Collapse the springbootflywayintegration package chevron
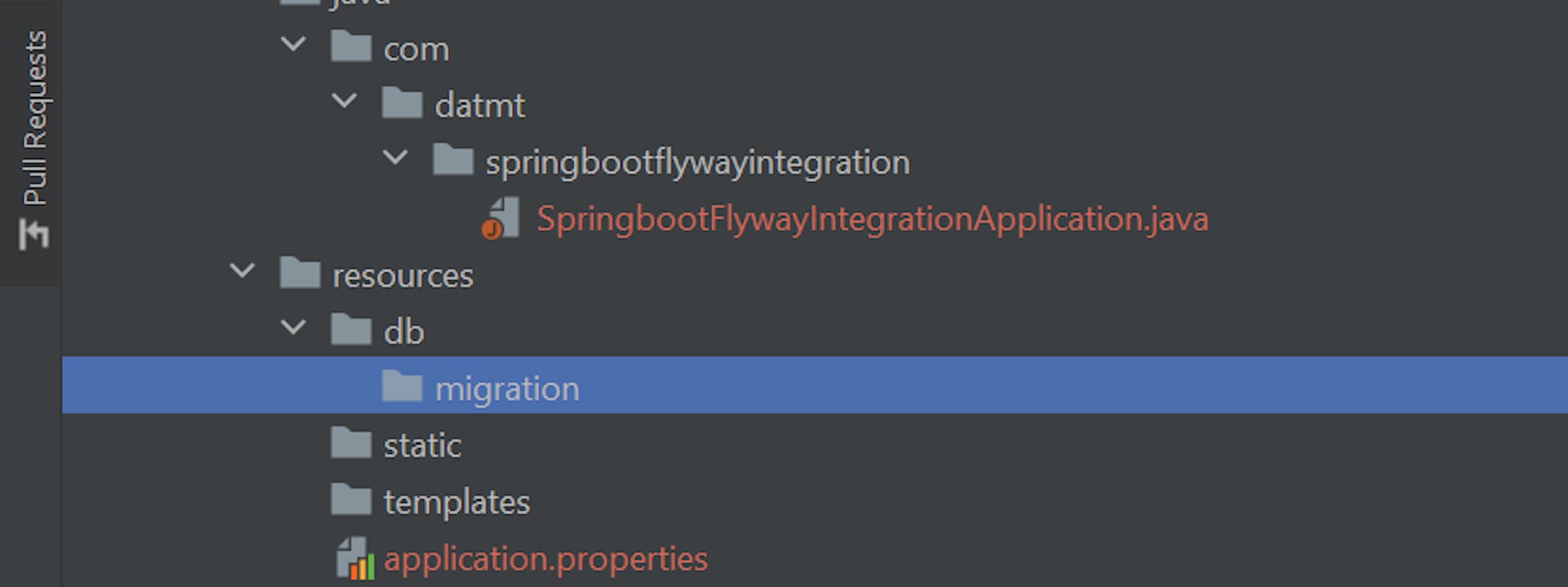Image resolution: width=1568 pixels, height=587 pixels. click(395, 158)
